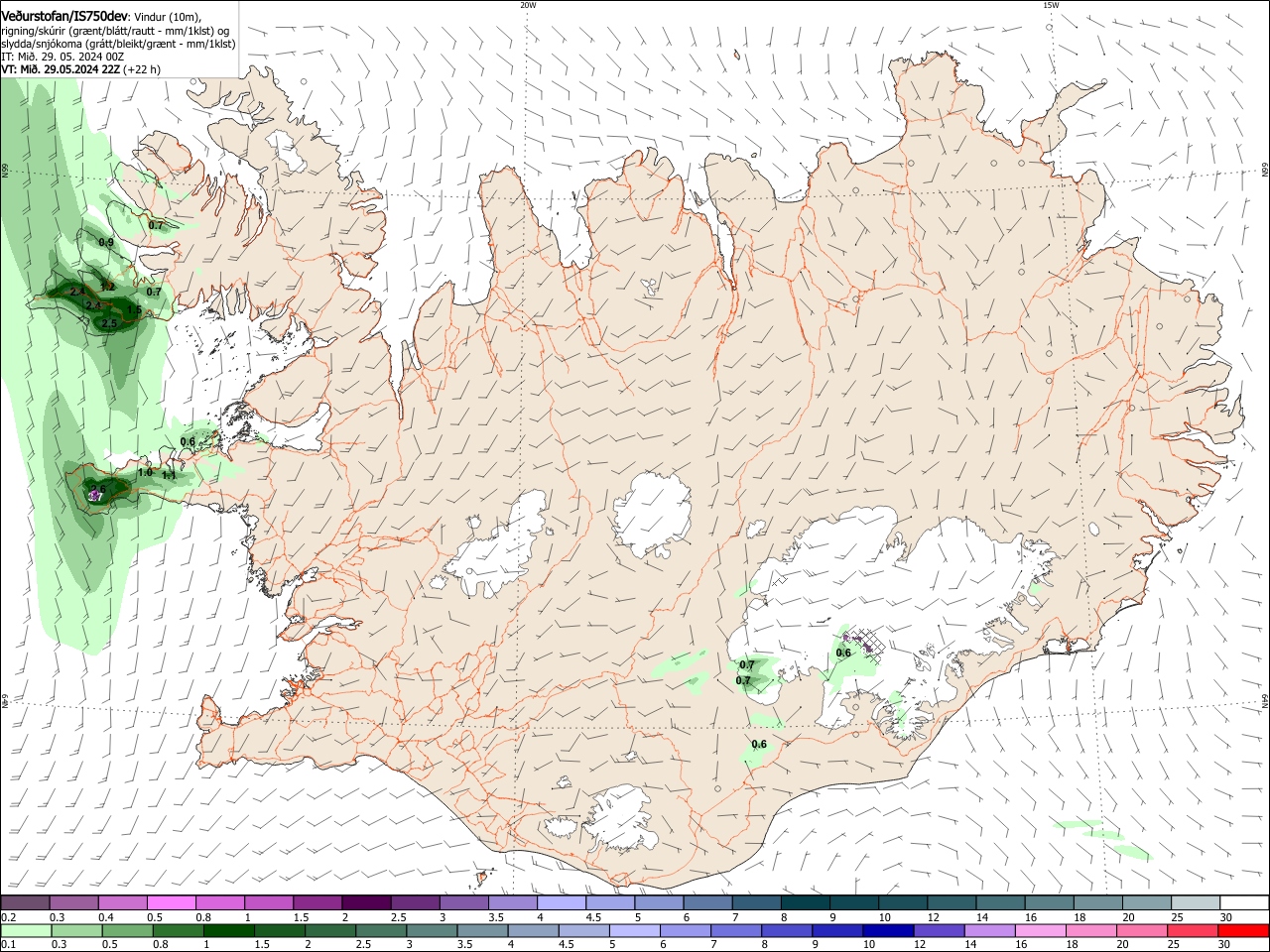Click the deep blue 10–12 rain legend swatch
1270x952 pixels.
pos(888,931)
